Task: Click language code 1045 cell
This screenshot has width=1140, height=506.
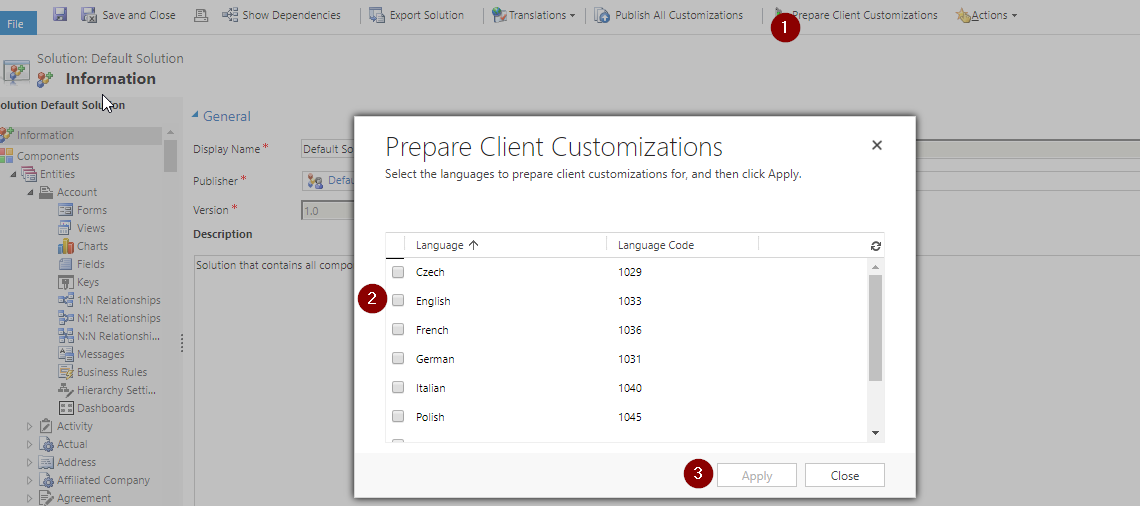Action: (x=630, y=417)
